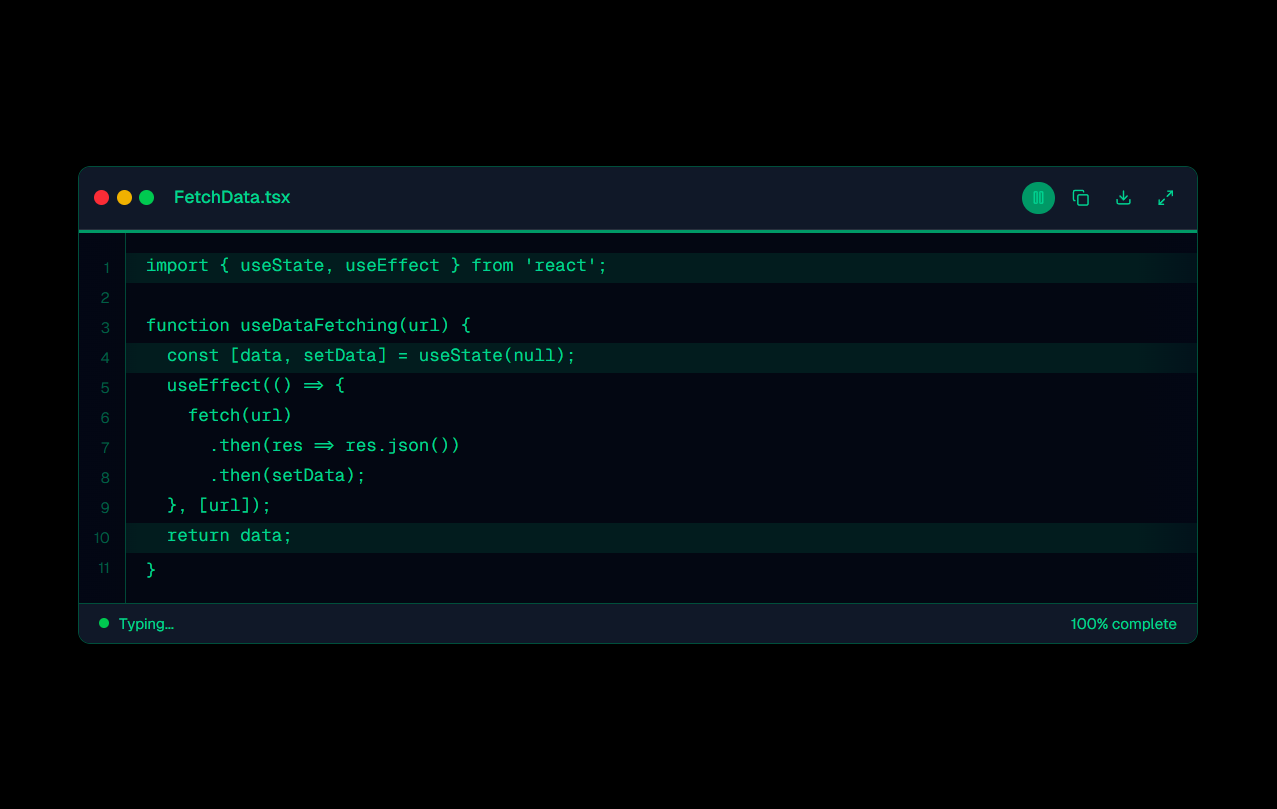Image resolution: width=1277 pixels, height=809 pixels.
Task: Click the red close dot
Action: (x=101, y=198)
